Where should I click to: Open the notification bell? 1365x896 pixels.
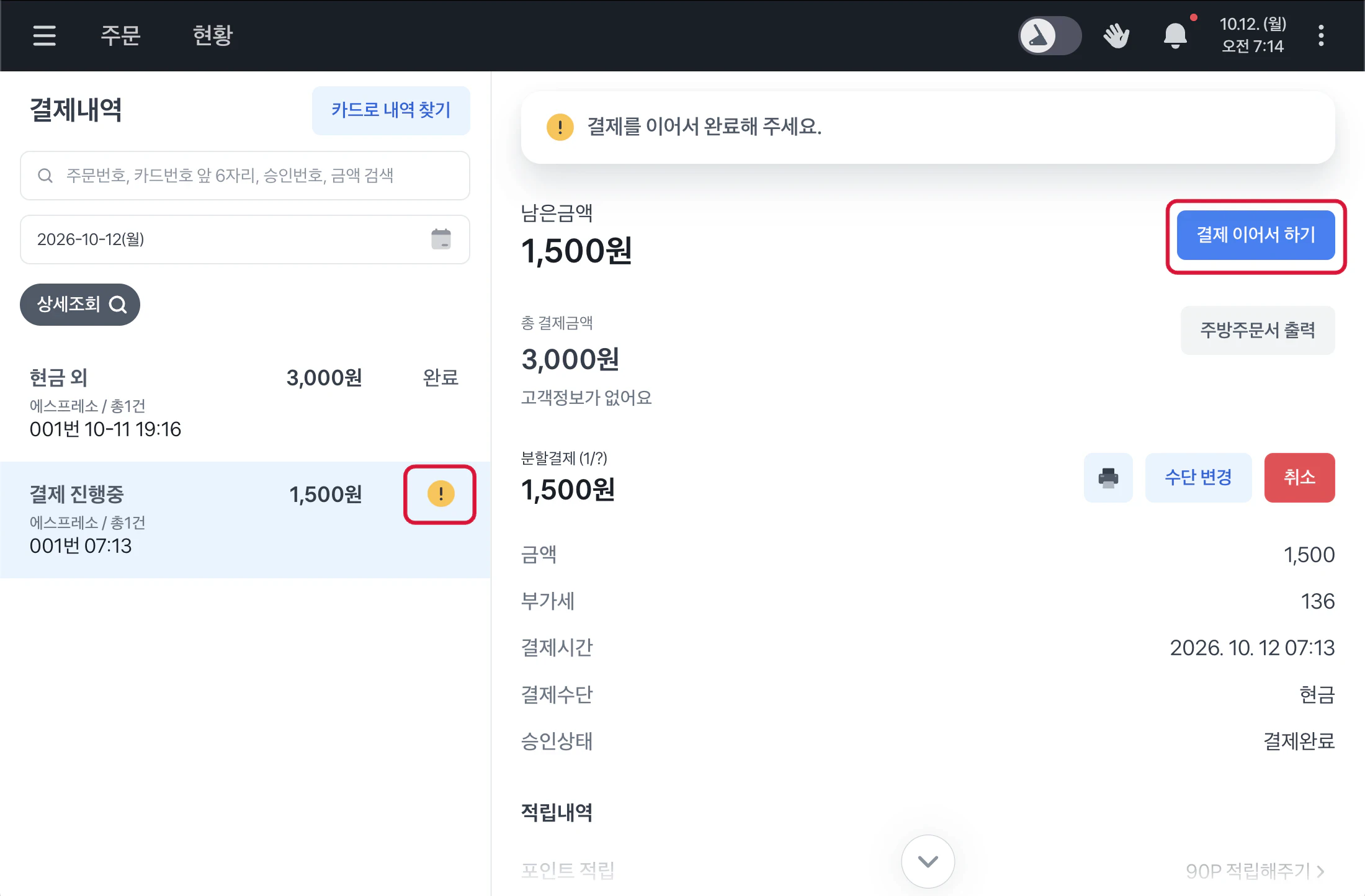tap(1175, 35)
